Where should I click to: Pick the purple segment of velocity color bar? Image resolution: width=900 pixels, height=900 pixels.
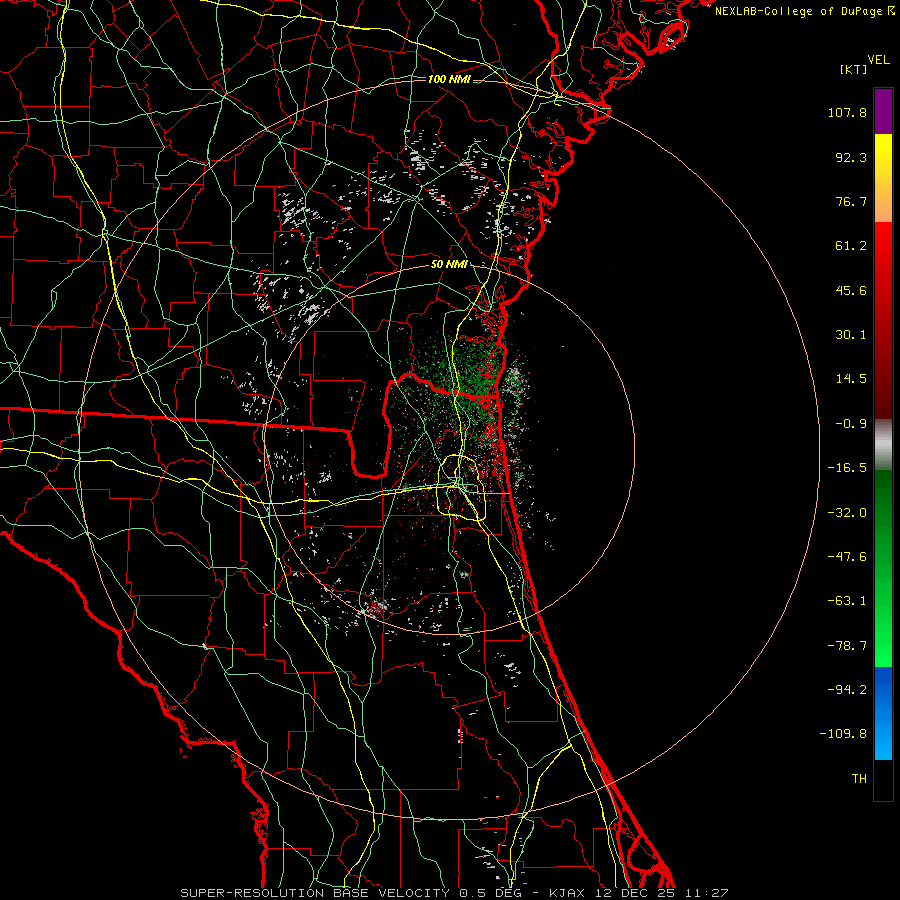pyautogui.click(x=883, y=112)
